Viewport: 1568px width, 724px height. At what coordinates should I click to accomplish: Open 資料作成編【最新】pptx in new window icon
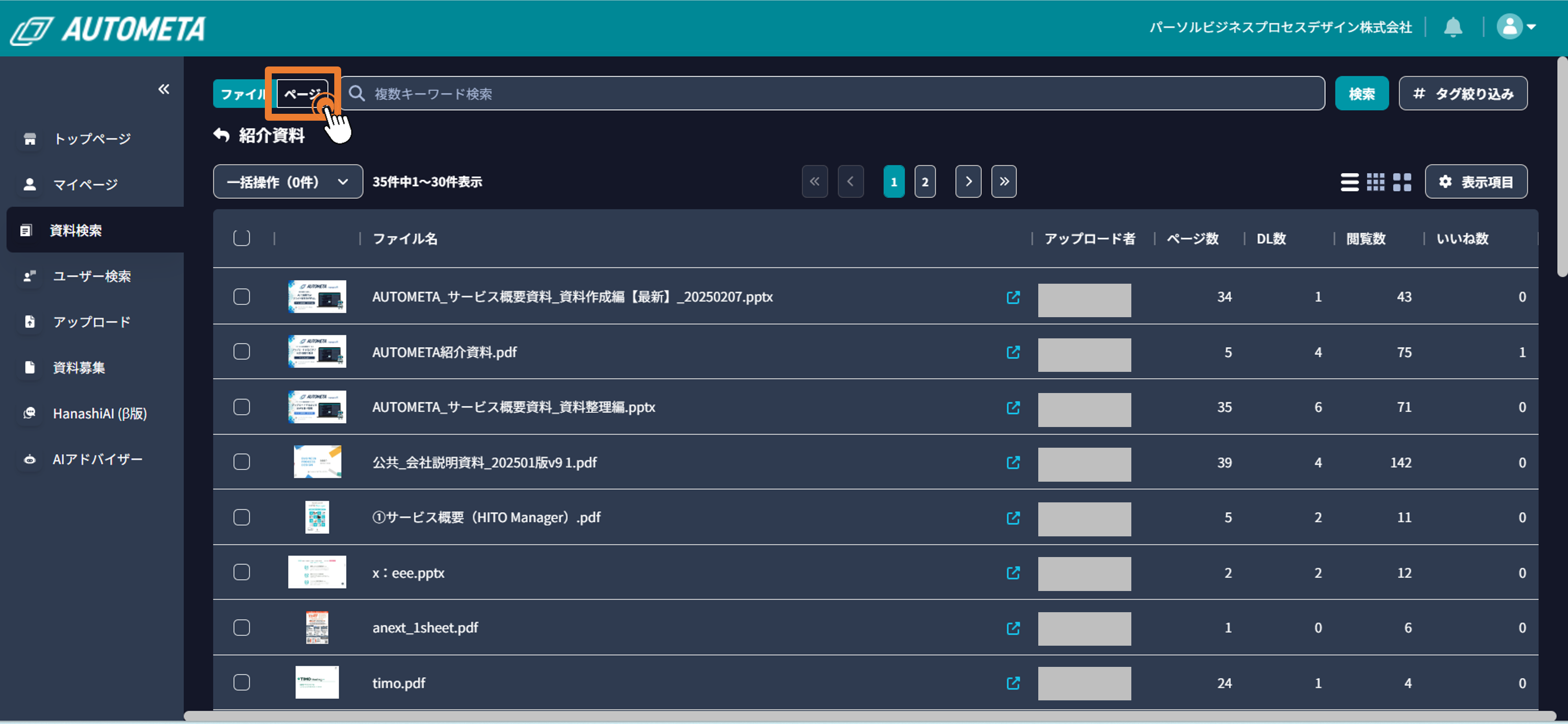1013,297
